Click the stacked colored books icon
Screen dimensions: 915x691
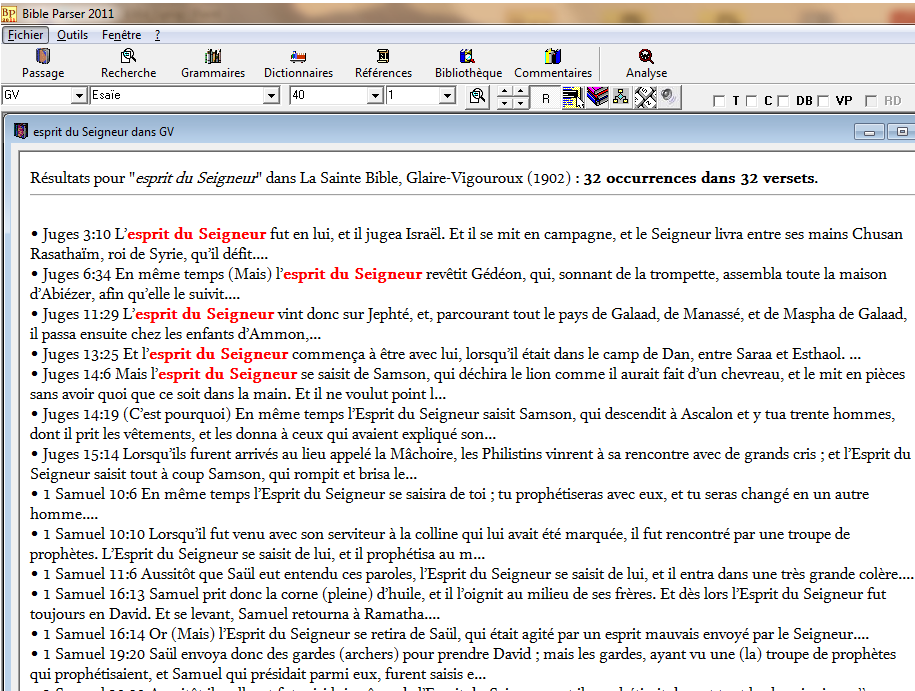[x=598, y=96]
